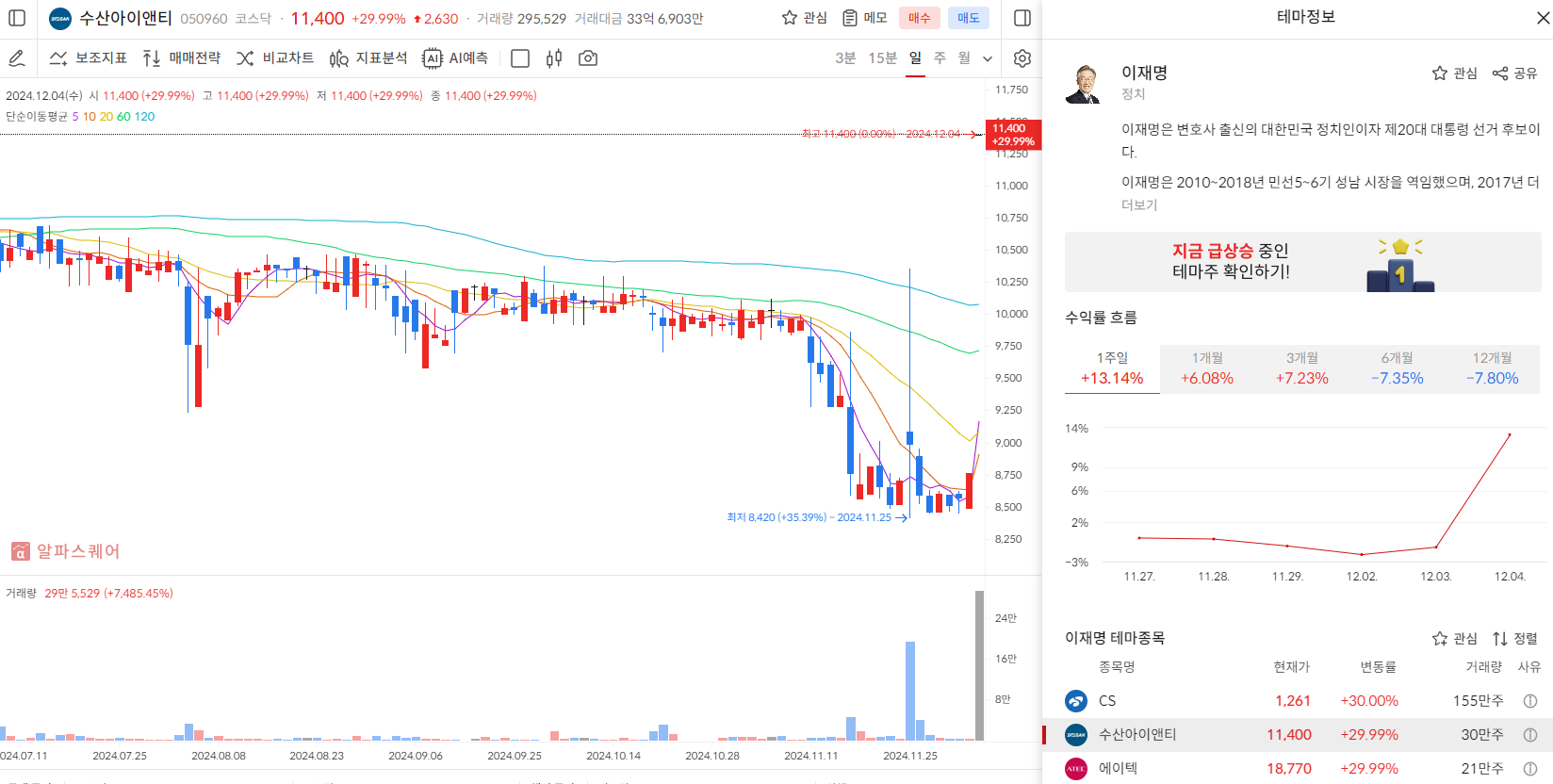Click 거래량 column header in theme list
Screen dimensions: 1553x784
pos(1483,667)
